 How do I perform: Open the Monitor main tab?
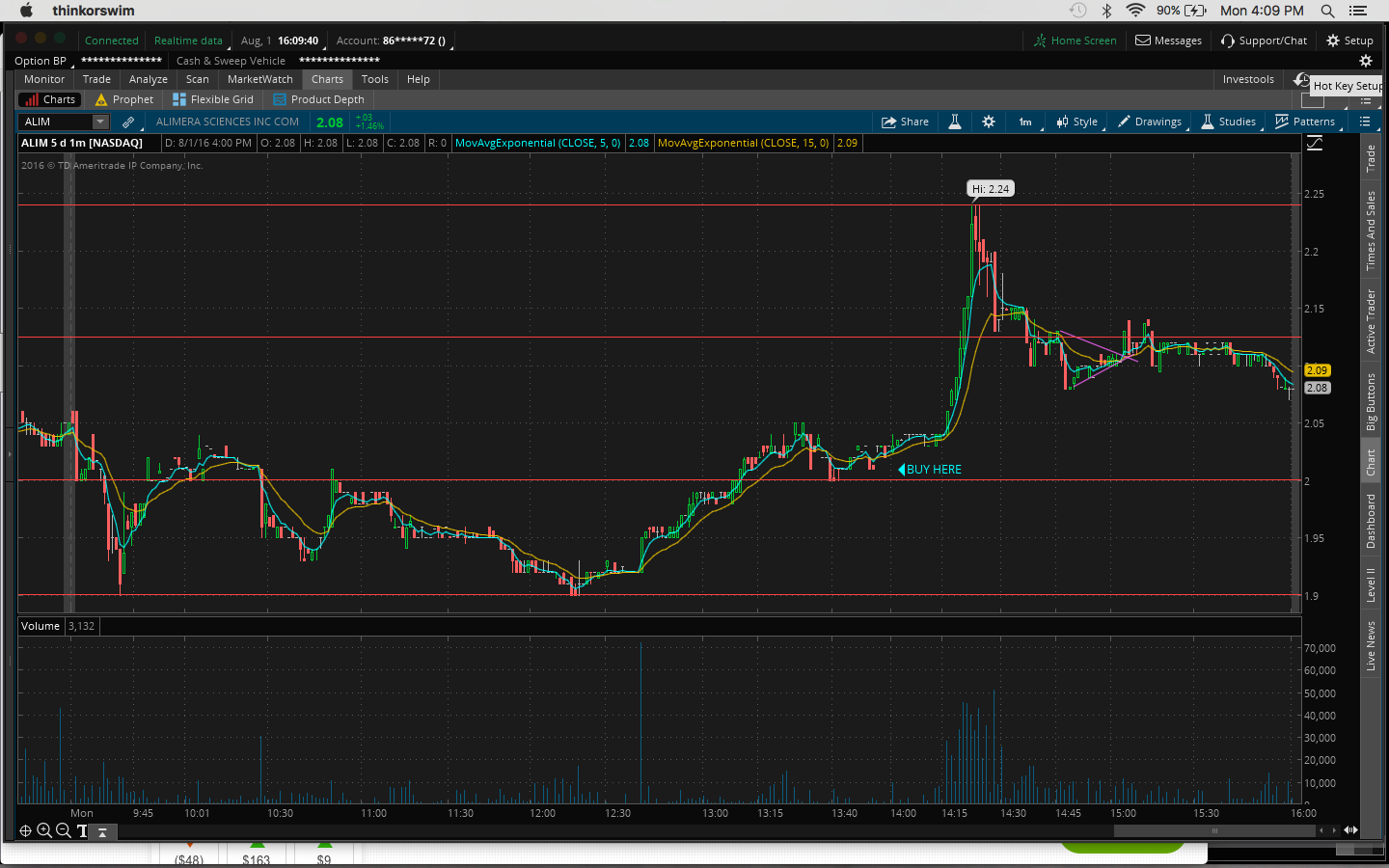point(44,79)
